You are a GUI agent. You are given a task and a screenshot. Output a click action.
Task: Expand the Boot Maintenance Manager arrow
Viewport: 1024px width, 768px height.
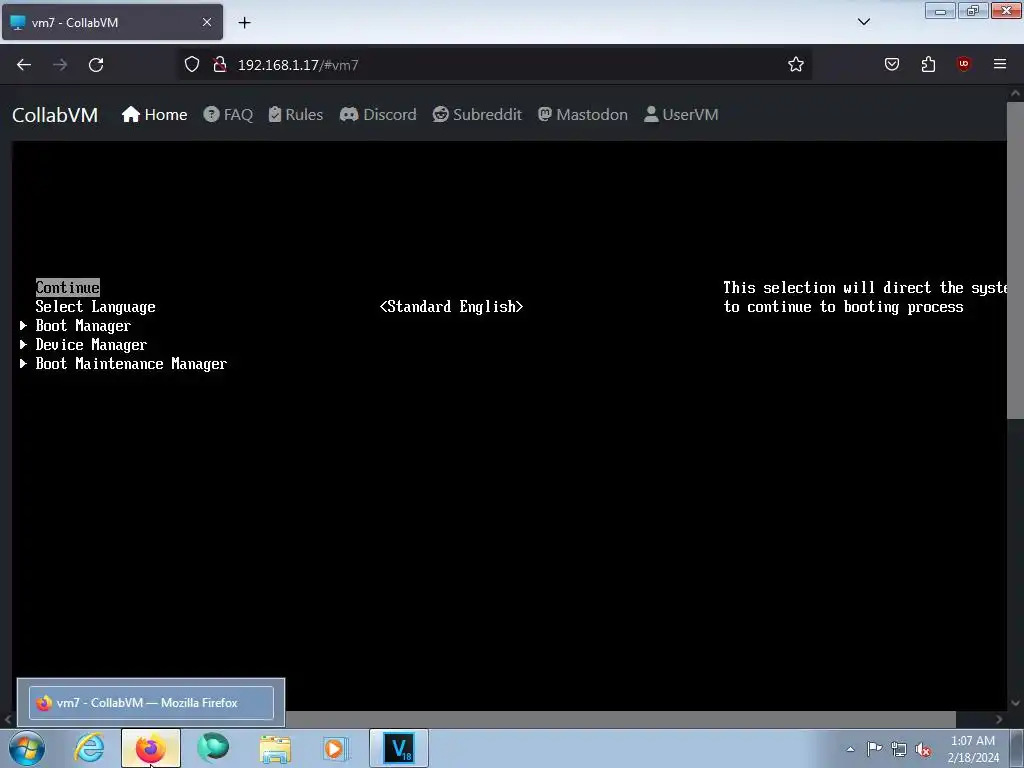(x=24, y=363)
